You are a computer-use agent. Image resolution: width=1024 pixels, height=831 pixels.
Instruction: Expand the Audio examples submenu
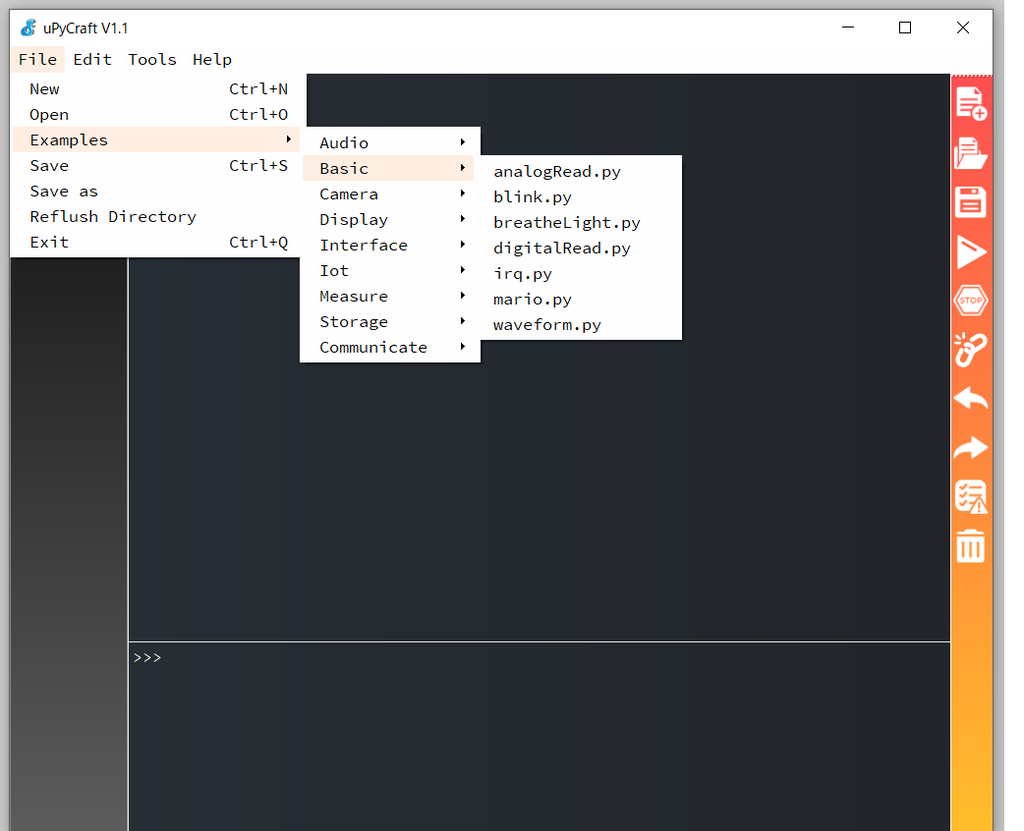click(391, 142)
